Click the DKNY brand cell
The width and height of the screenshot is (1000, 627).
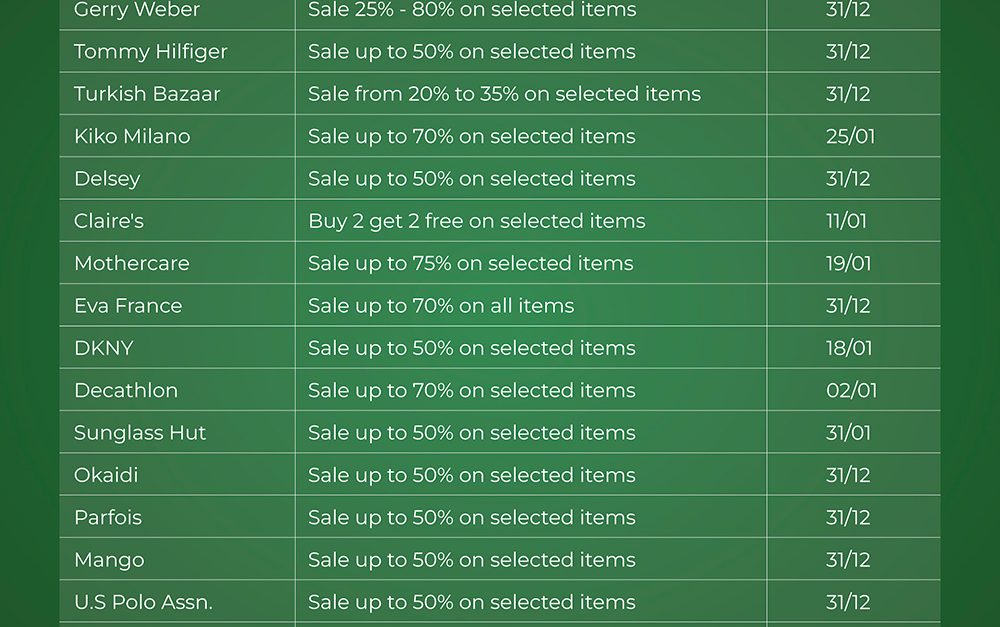[104, 348]
